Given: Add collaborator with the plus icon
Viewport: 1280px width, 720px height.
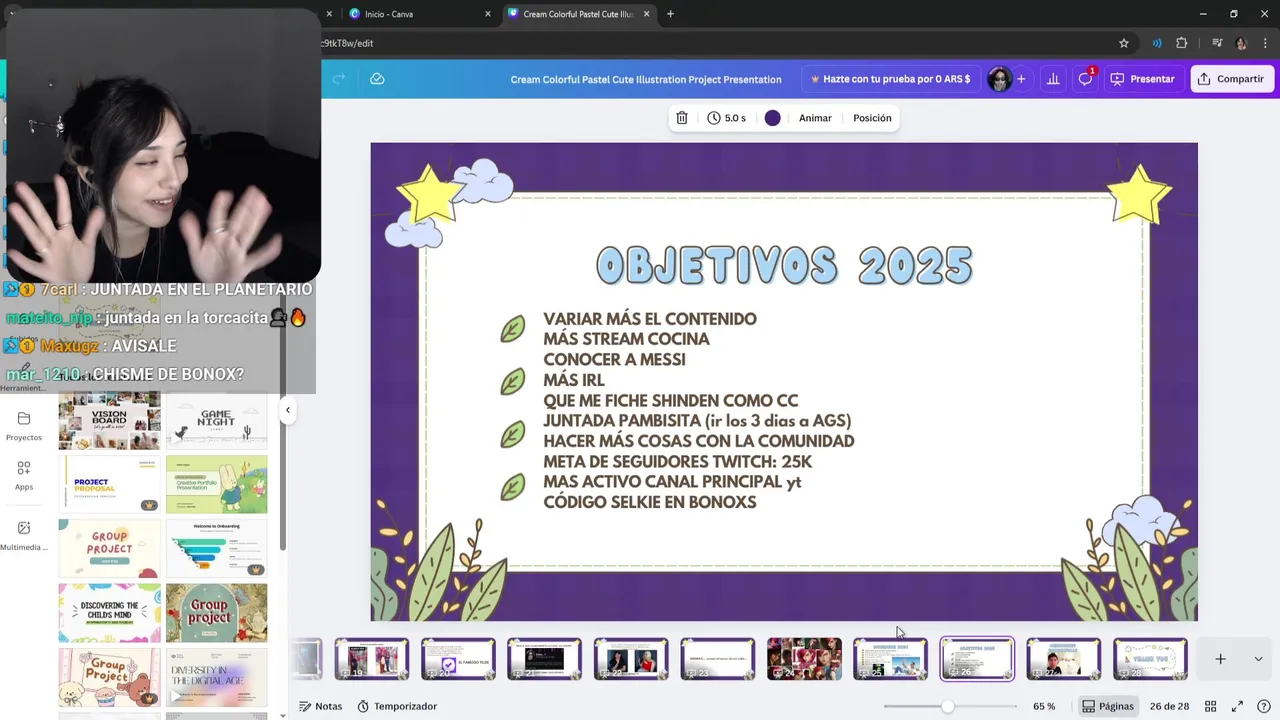Looking at the screenshot, I should (x=1021, y=79).
